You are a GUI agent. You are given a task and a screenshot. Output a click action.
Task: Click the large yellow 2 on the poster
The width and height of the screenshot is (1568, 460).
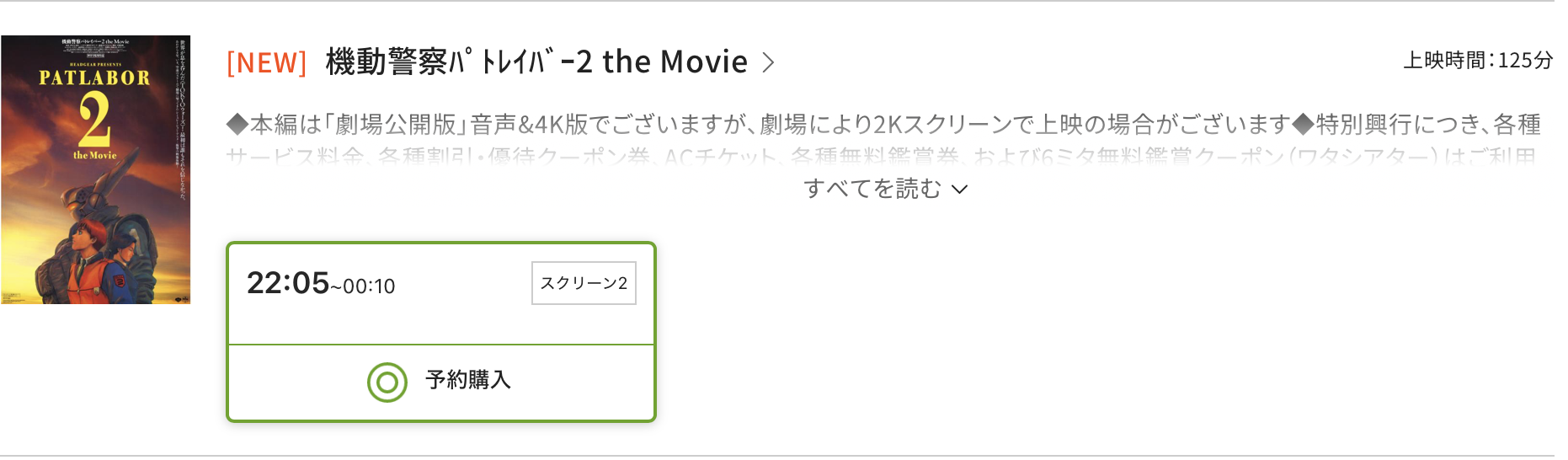pos(94,119)
